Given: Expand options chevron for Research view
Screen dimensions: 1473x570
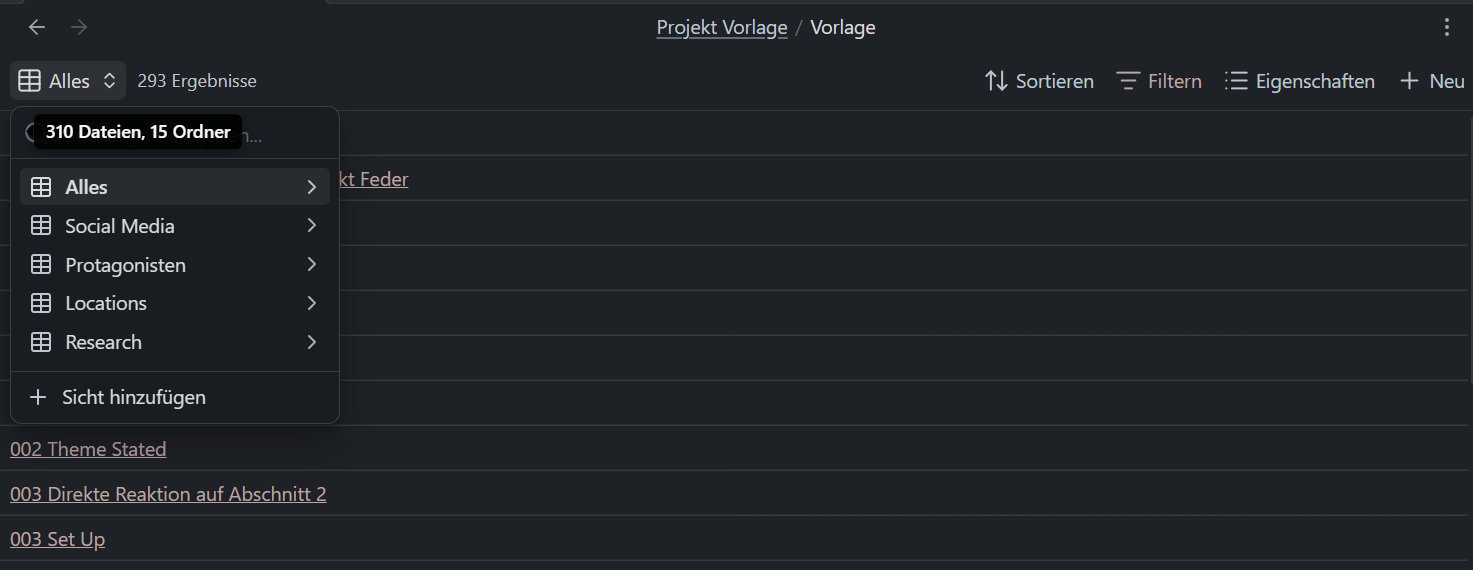Looking at the screenshot, I should [x=312, y=342].
